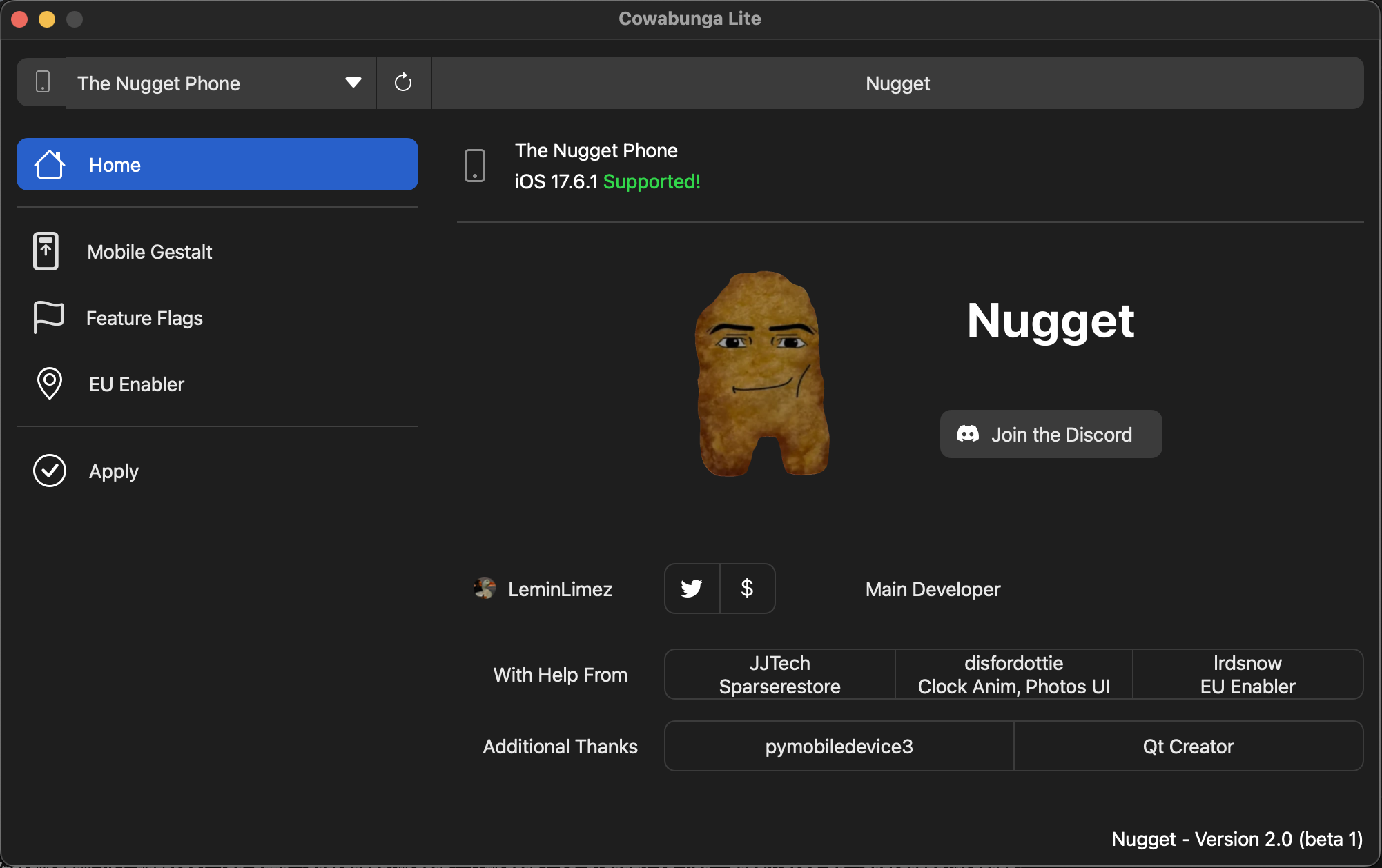Image resolution: width=1382 pixels, height=868 pixels.
Task: Click the refresh devices icon
Action: pos(403,83)
